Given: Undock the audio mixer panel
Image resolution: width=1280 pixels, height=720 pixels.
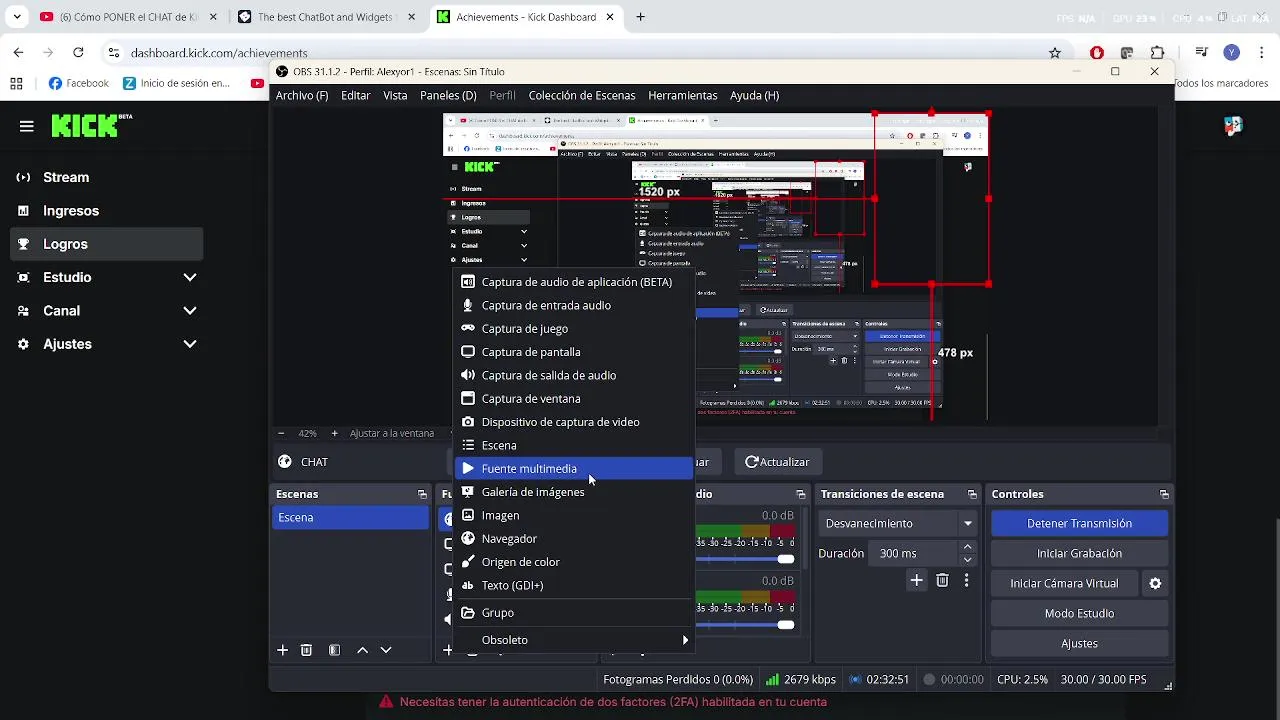Looking at the screenshot, I should (801, 494).
